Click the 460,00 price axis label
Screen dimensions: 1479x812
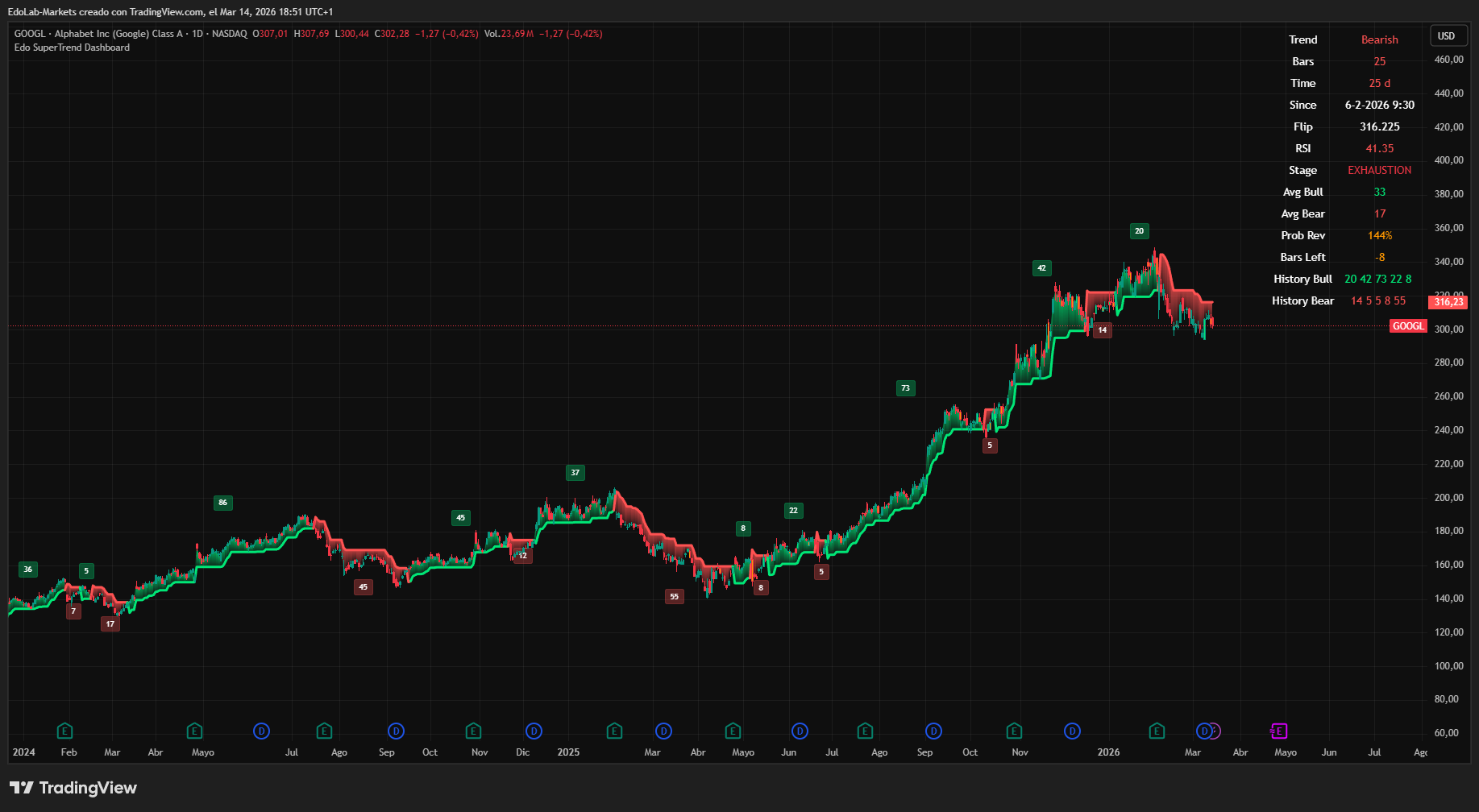1448,60
